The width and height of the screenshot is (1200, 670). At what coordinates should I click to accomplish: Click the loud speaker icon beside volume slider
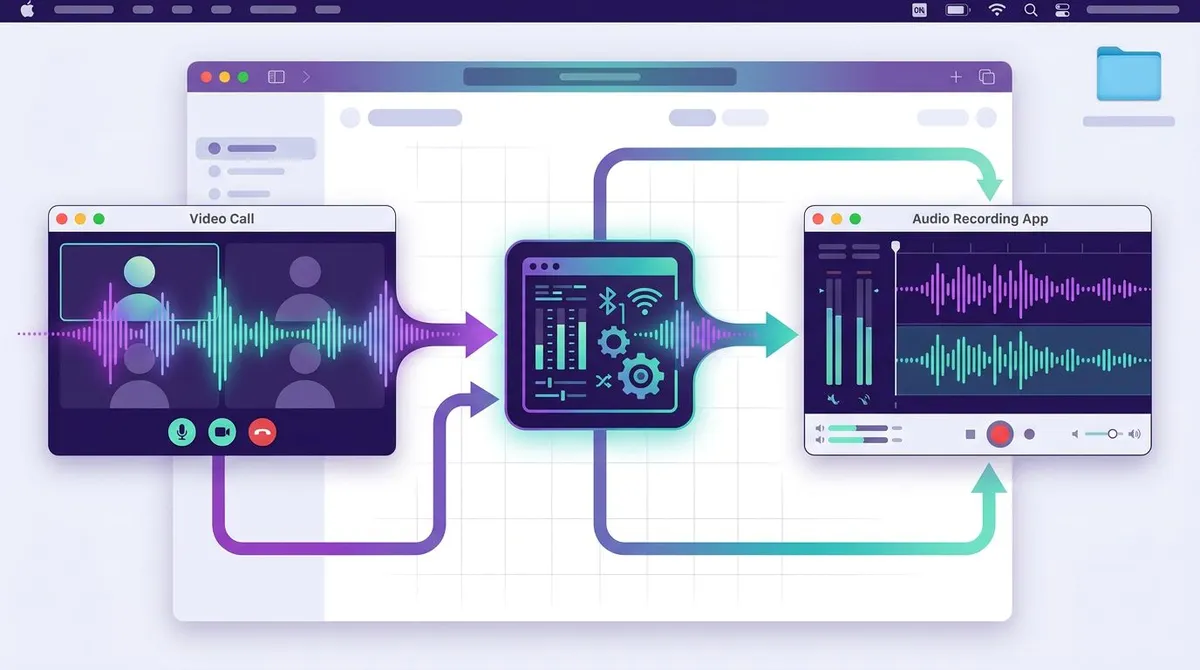pos(1134,434)
